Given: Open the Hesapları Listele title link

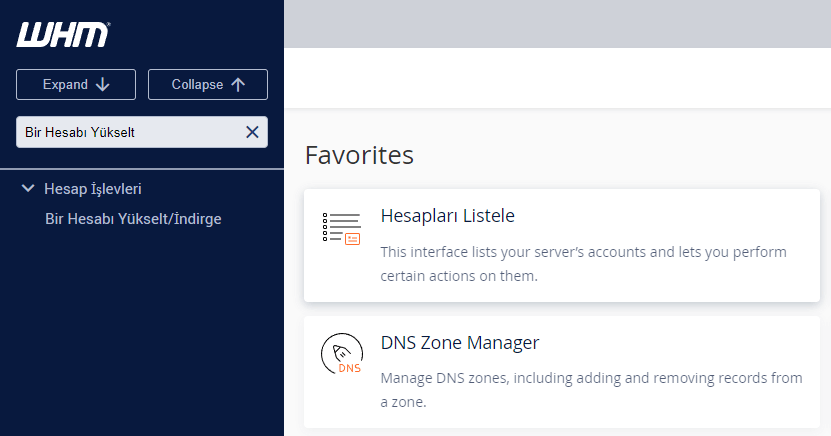Looking at the screenshot, I should (x=447, y=215).
